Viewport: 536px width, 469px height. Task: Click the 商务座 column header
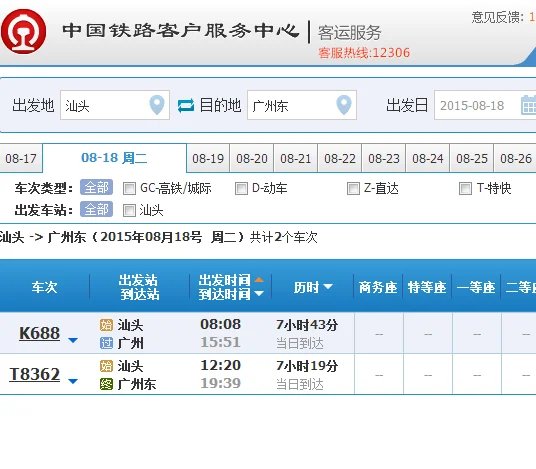(378, 287)
